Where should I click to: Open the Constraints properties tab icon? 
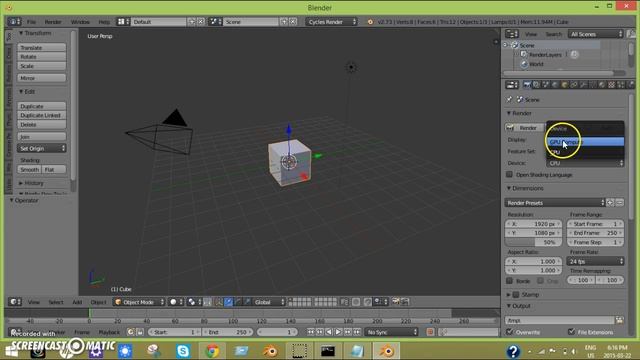point(573,84)
